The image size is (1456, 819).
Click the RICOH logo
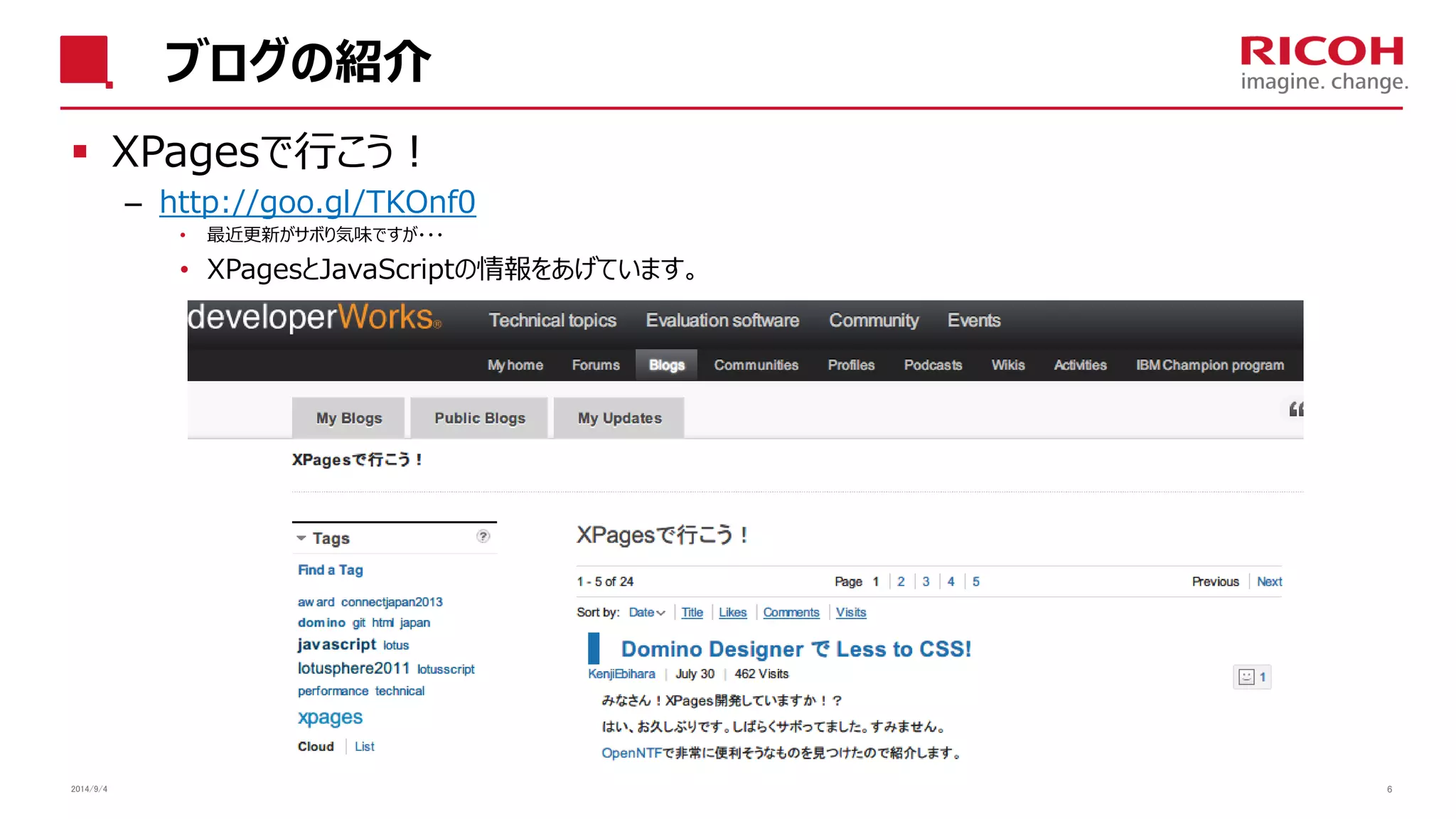1324,64
